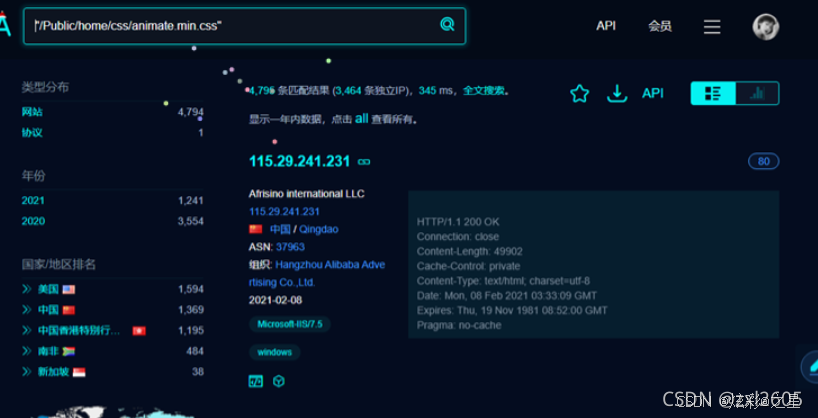The image size is (818, 418).
Task: Select 新加坡 in country ranking
Action: tap(53, 372)
